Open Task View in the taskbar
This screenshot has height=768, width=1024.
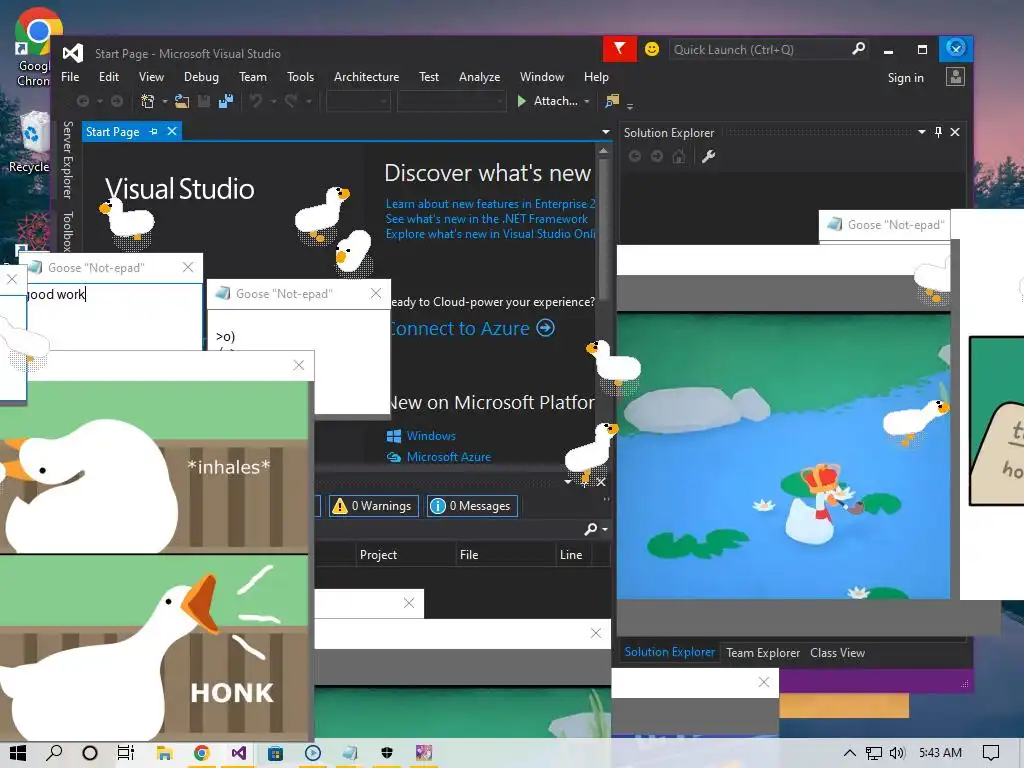pyautogui.click(x=125, y=753)
